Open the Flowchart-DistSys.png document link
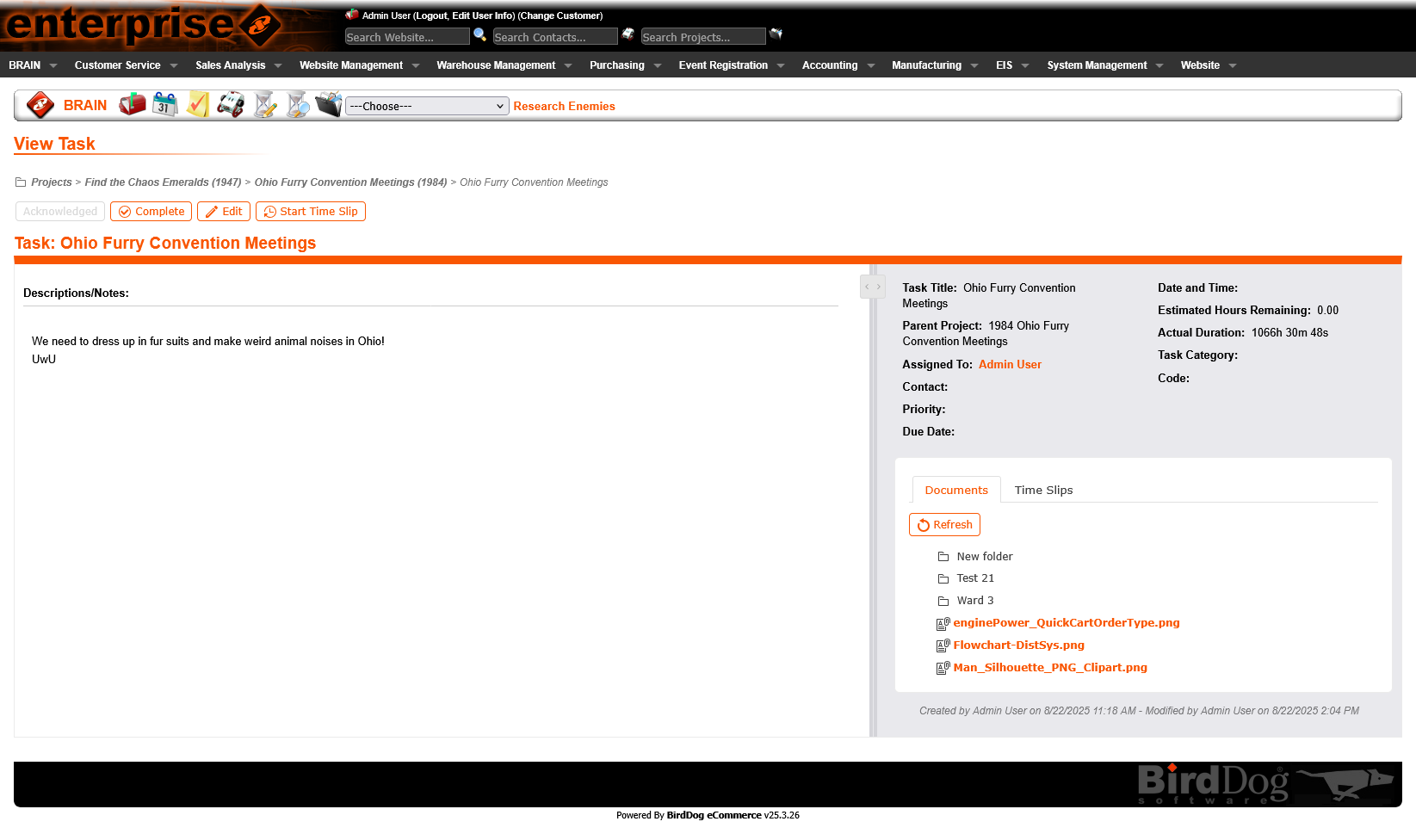This screenshot has width=1416, height=840. 1018,645
